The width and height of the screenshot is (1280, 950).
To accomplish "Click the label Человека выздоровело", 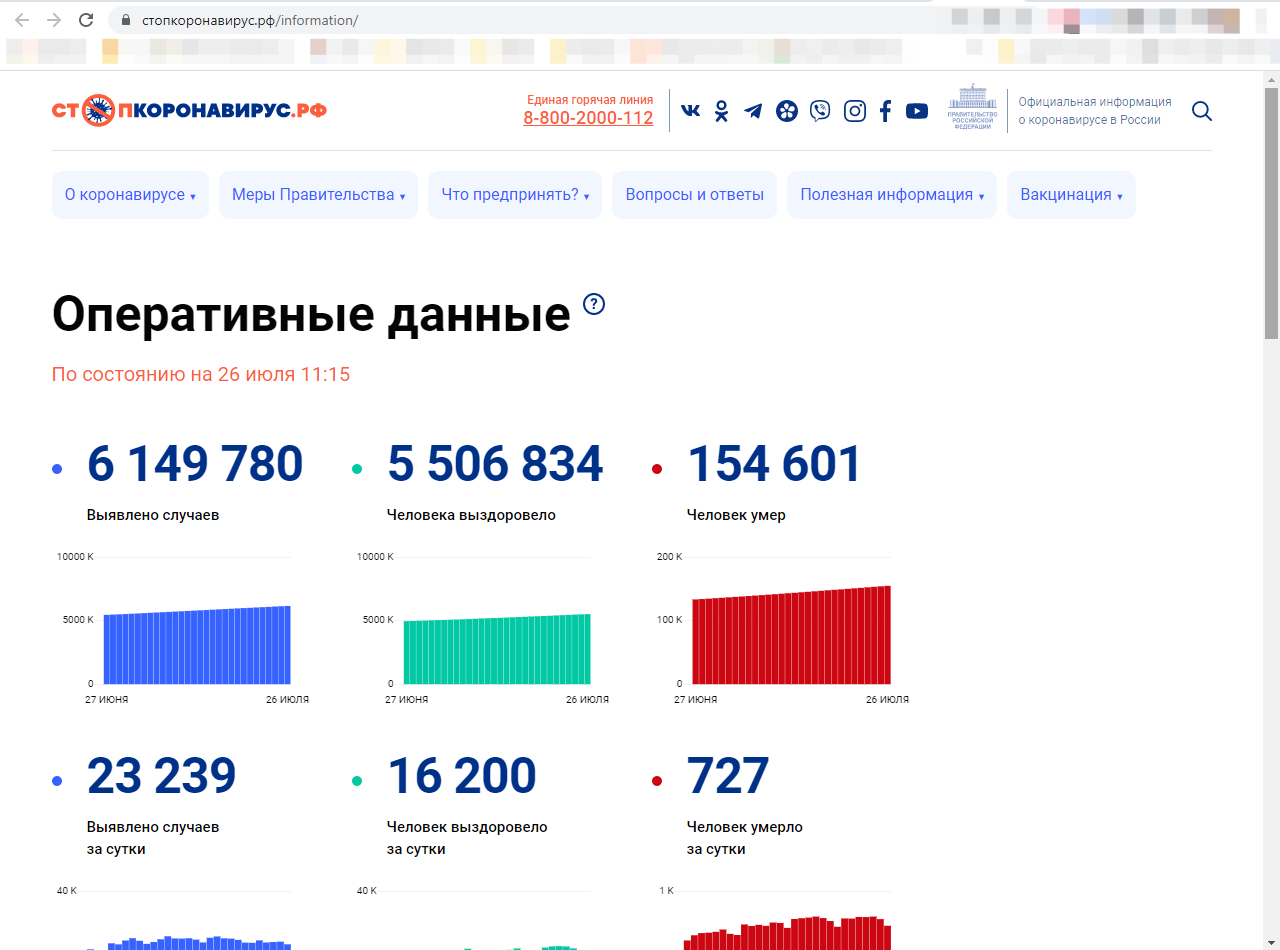I will click(471, 515).
